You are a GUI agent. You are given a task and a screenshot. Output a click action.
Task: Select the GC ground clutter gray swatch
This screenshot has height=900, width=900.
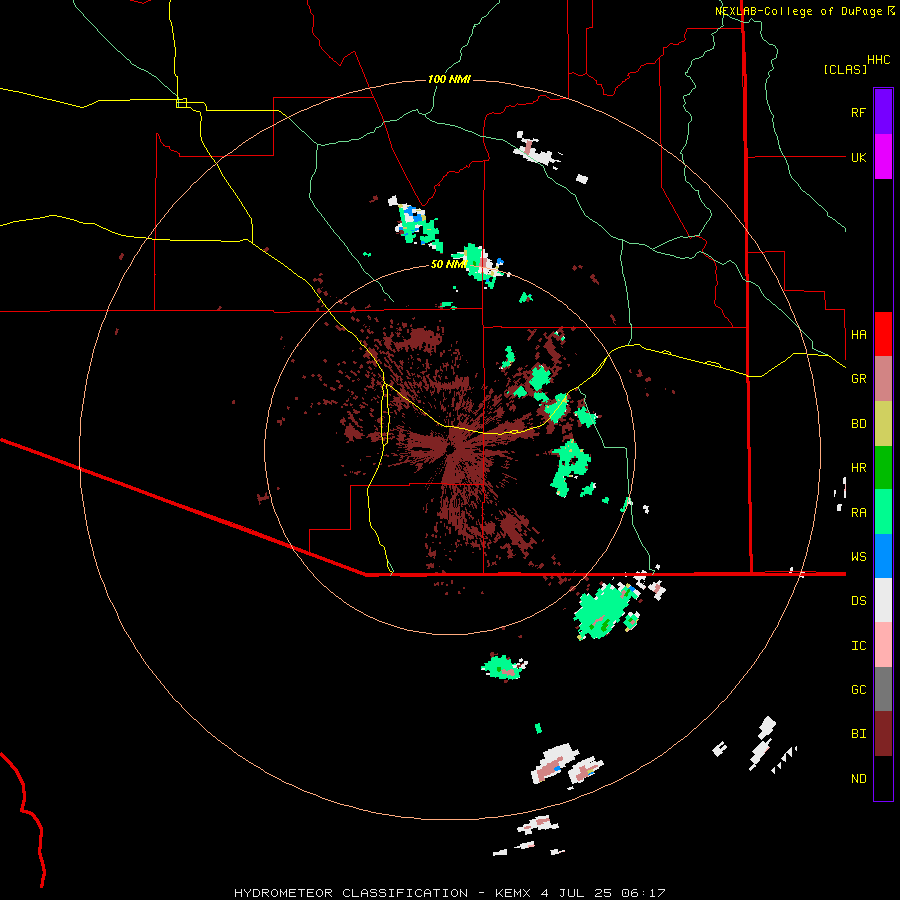(883, 689)
